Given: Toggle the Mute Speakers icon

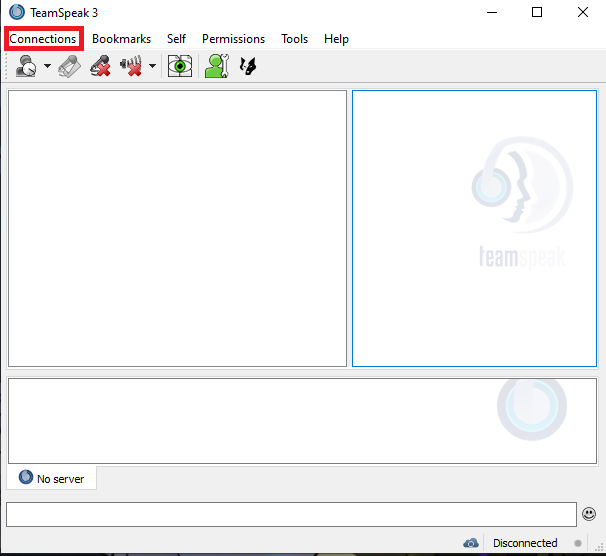Looking at the screenshot, I should tap(131, 66).
